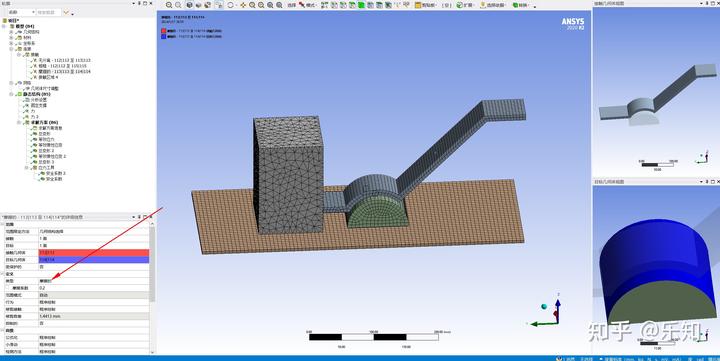Click the 修剪接触 value in details
Screen dimensions: 720x361
94,309
